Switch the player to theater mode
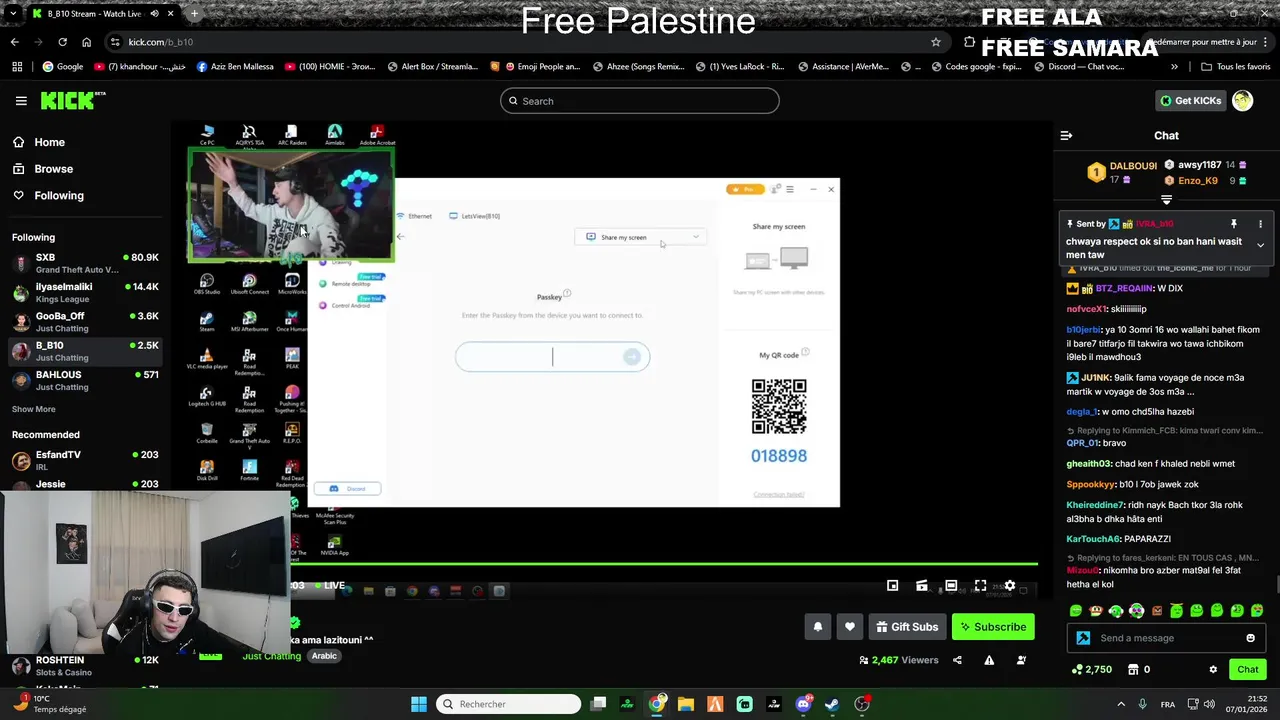This screenshot has width=1280, height=720. pos(951,586)
